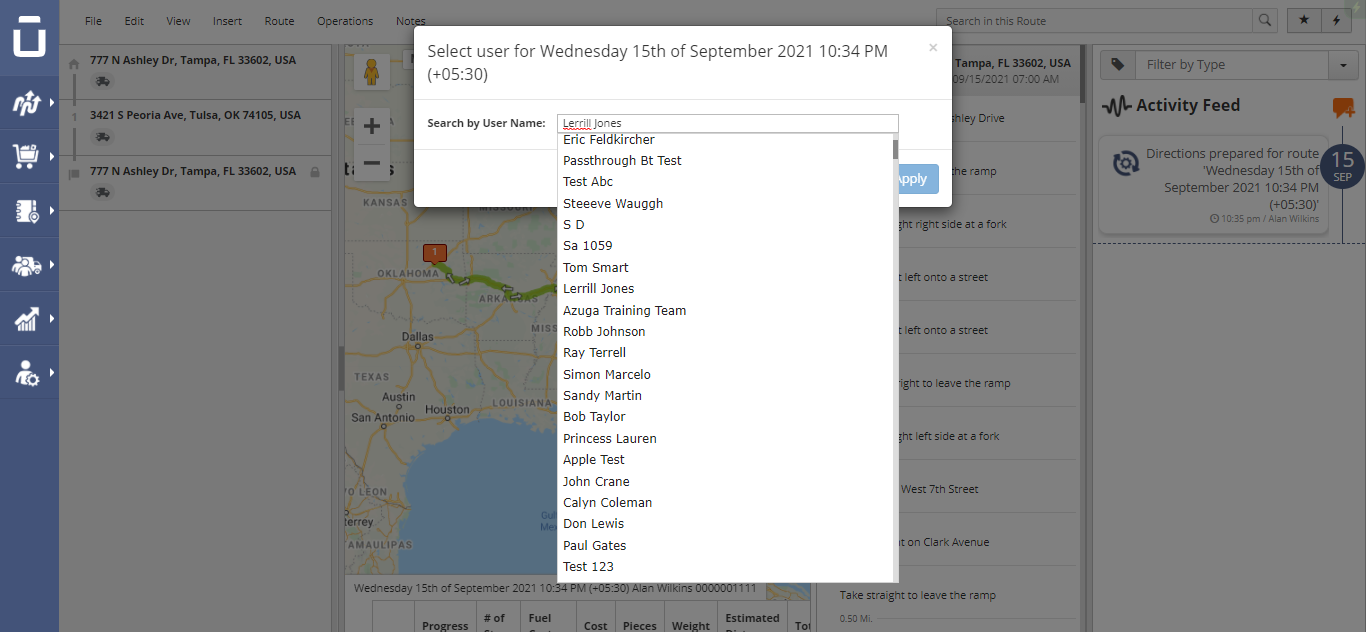Open the Route menu
The height and width of the screenshot is (632, 1366).
[x=279, y=21]
